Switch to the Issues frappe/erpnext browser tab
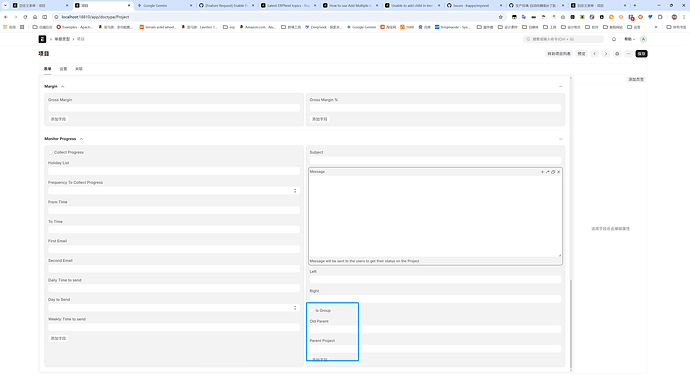Viewport: 690px width, 375px height. (474, 5)
